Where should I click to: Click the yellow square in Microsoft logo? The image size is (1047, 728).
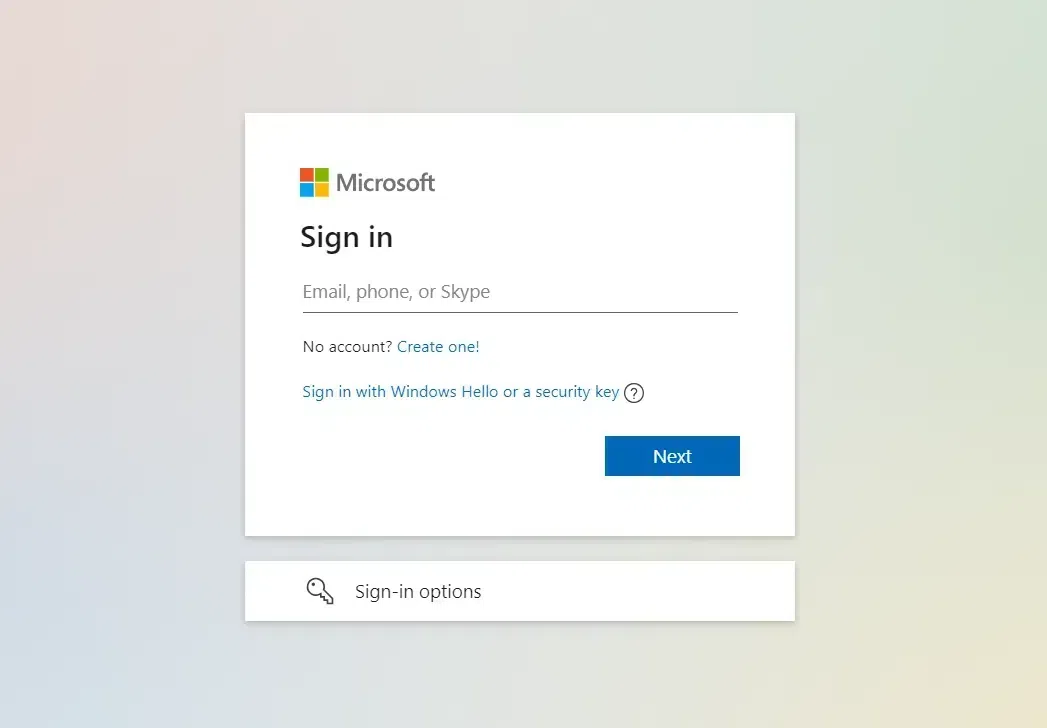pos(321,190)
